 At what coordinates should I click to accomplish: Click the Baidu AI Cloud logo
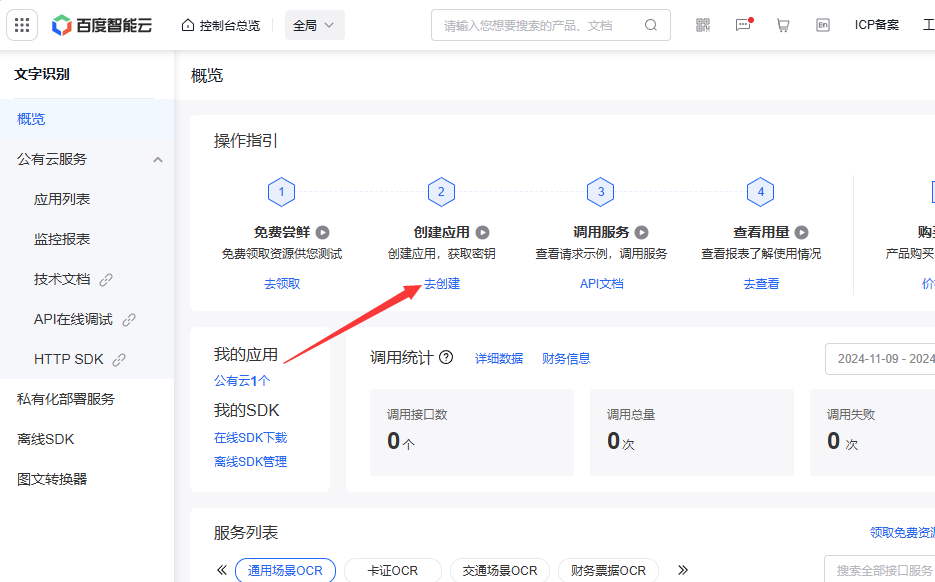click(101, 25)
